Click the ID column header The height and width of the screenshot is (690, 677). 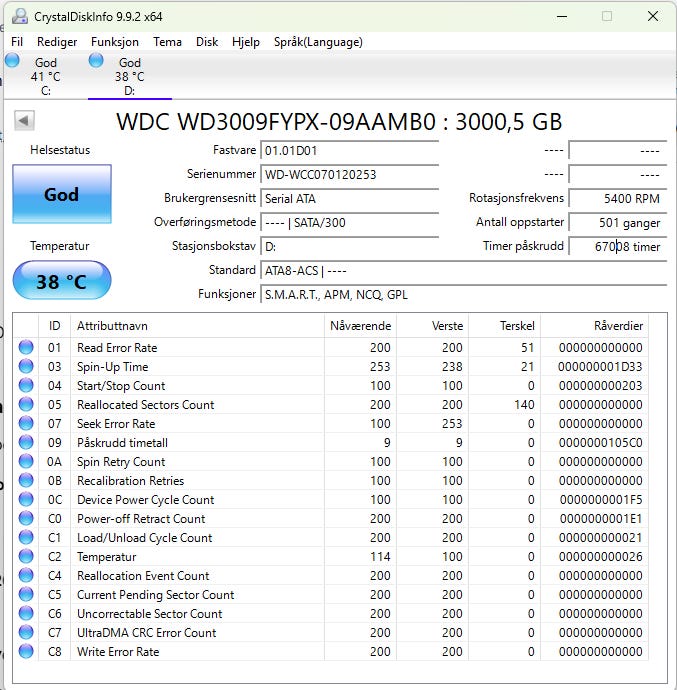click(55, 326)
